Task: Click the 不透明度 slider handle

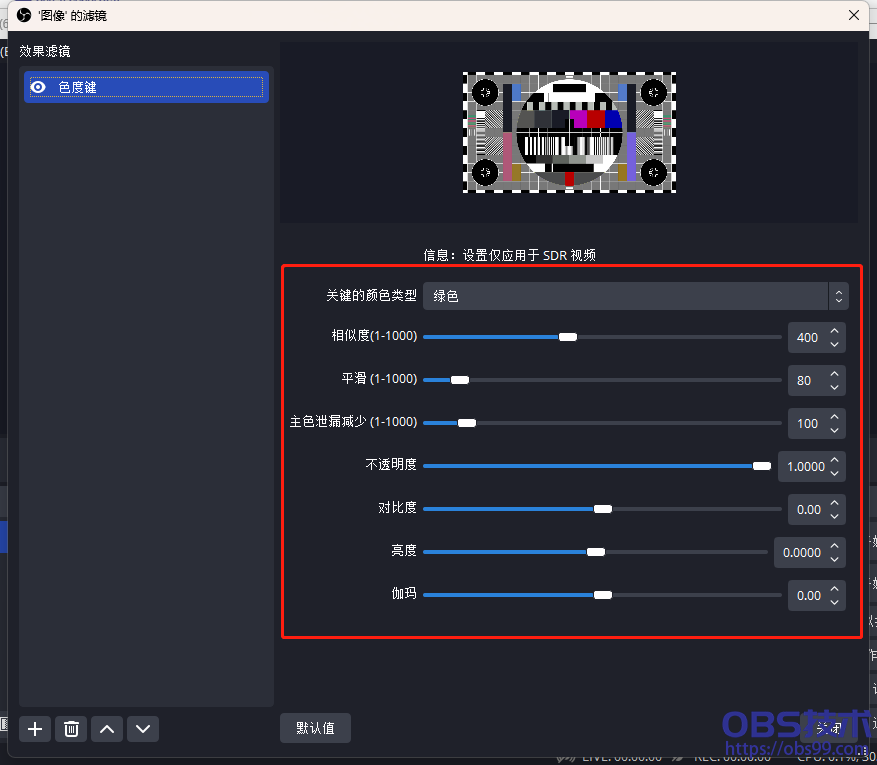Action: (x=762, y=466)
